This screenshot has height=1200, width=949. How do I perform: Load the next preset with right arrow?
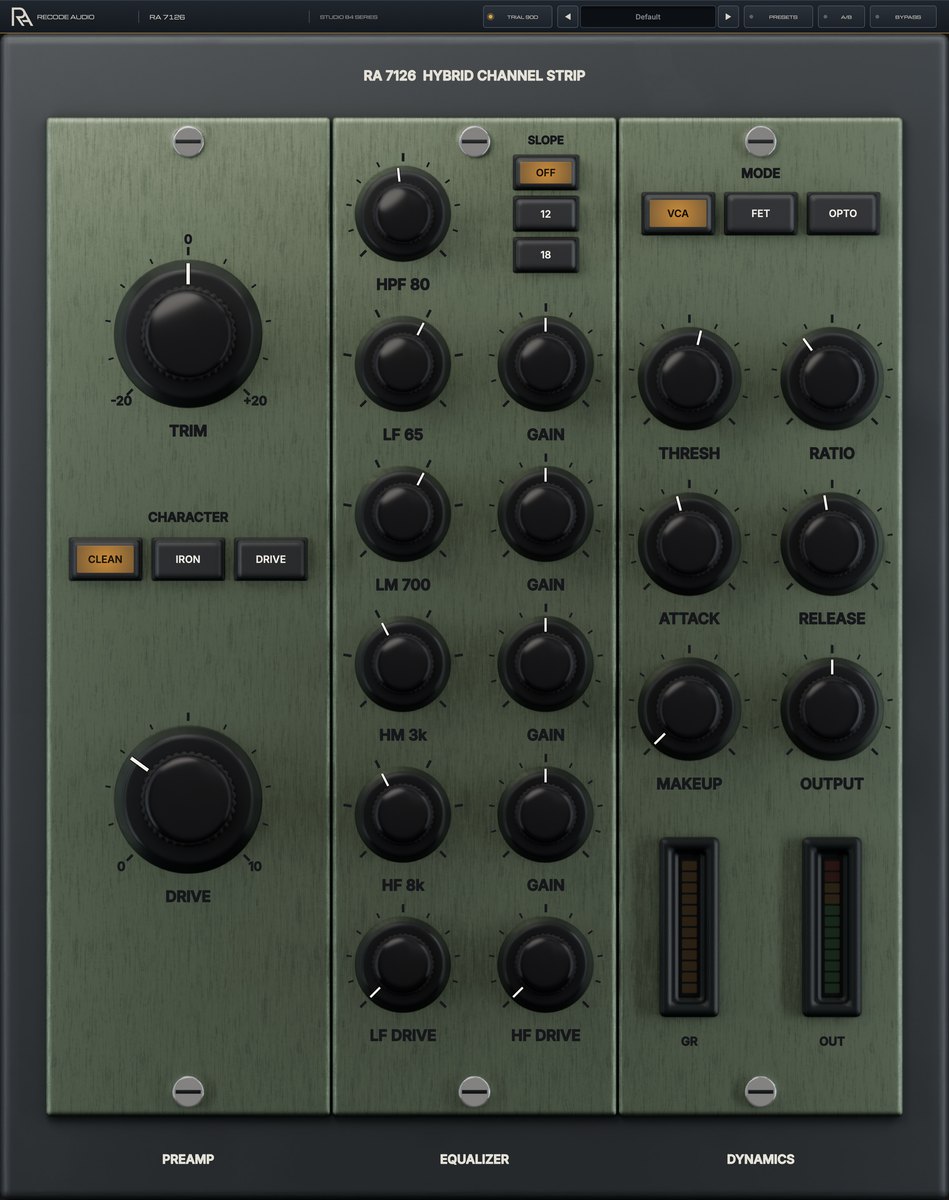click(728, 17)
